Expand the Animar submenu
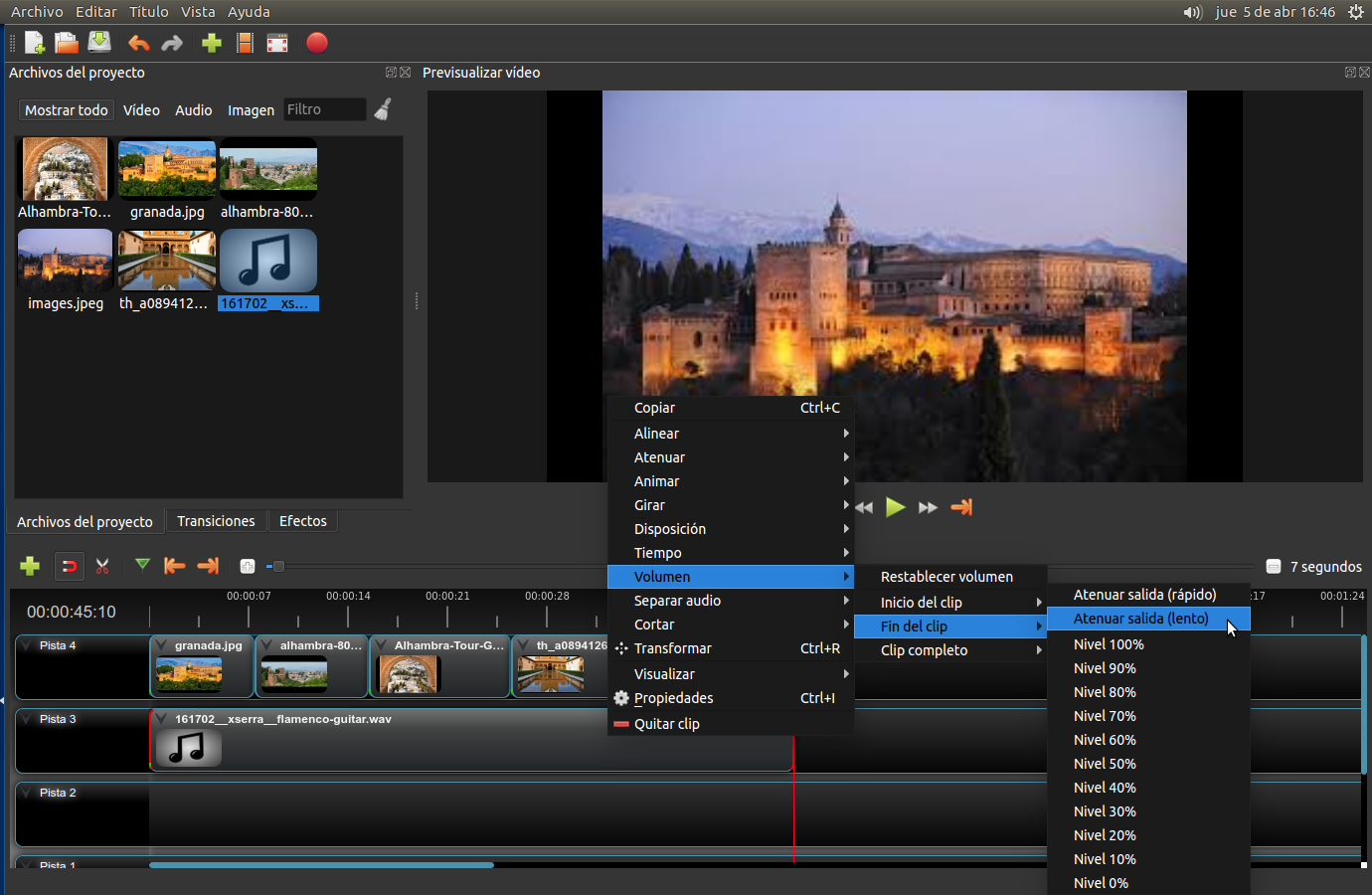This screenshot has width=1372, height=895. click(731, 481)
